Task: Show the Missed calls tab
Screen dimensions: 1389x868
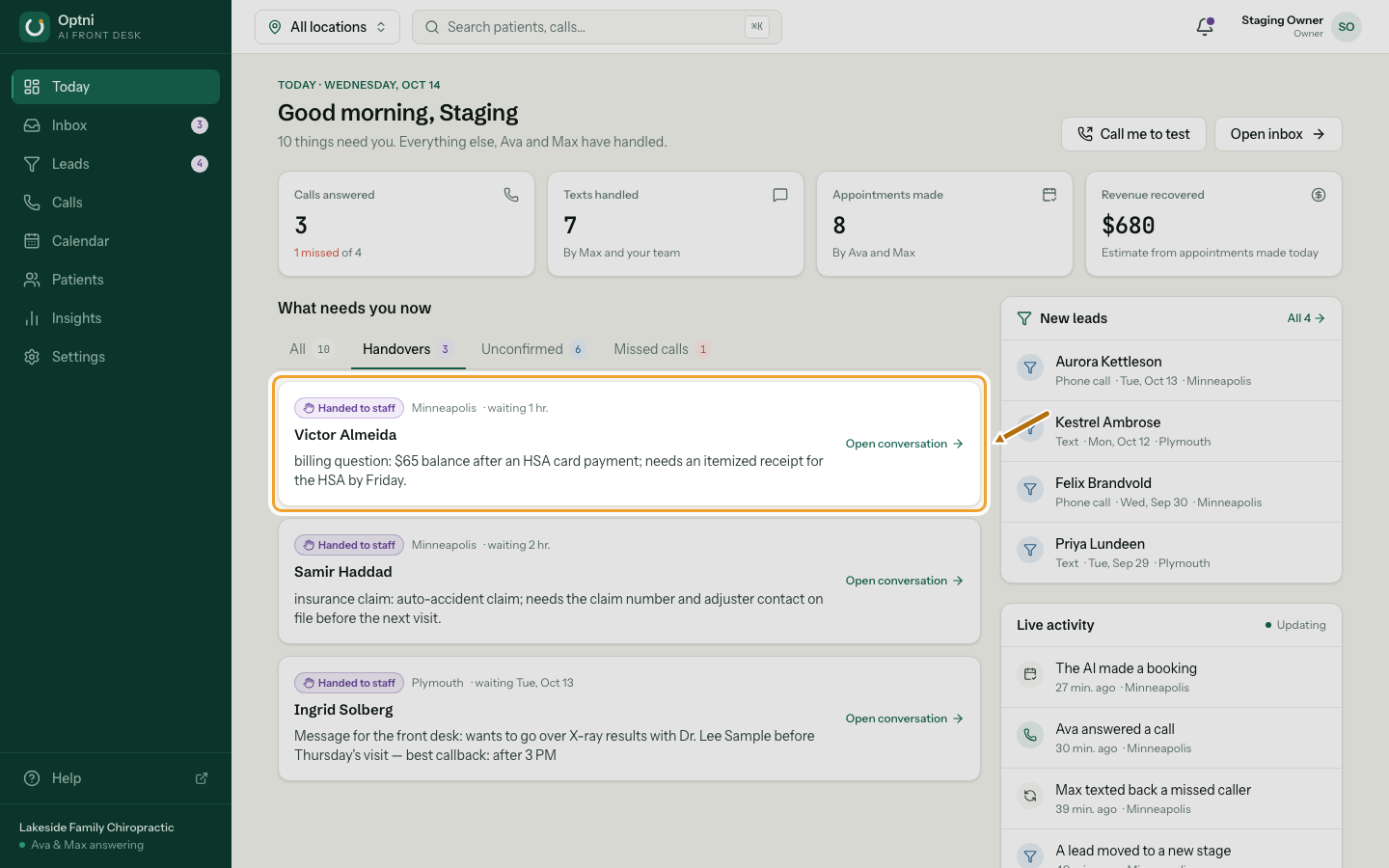Action: [663, 349]
